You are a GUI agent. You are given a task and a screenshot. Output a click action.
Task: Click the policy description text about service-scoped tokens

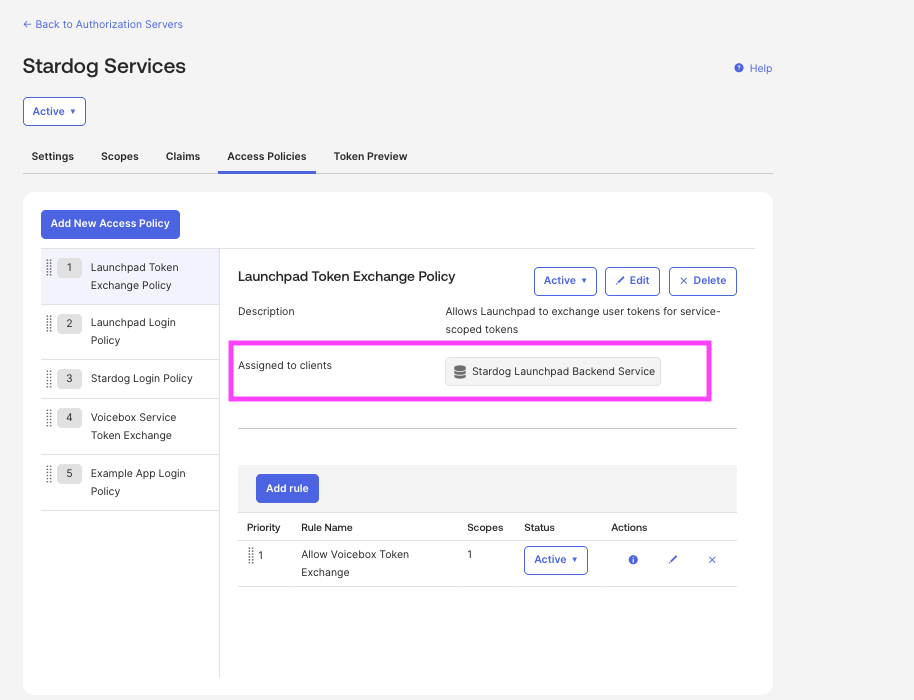[x=583, y=320]
